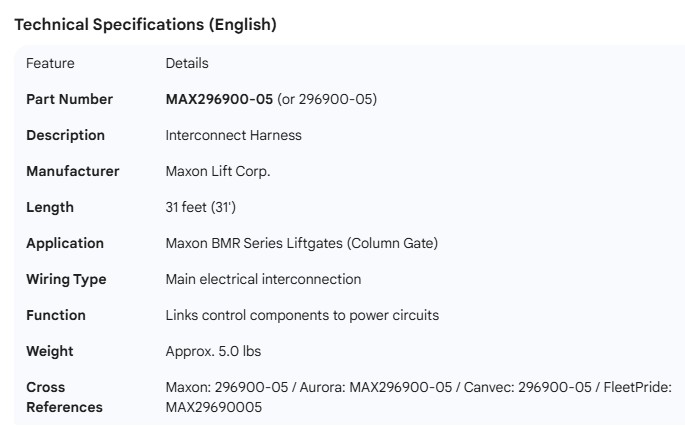Select the Part Number row label
The image size is (685, 429).
(69, 99)
